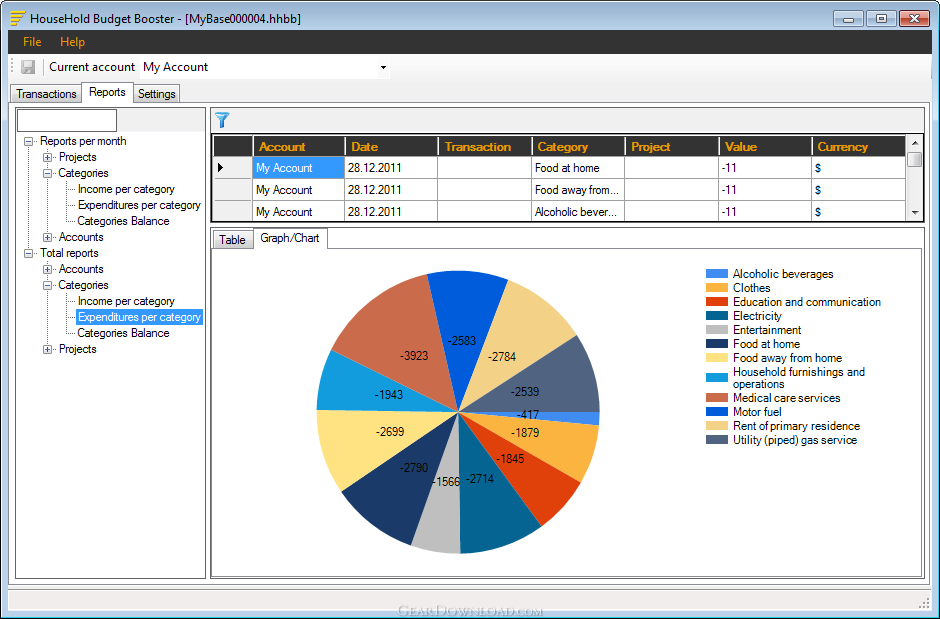
Task: Sort by the Date column header
Action: (391, 147)
